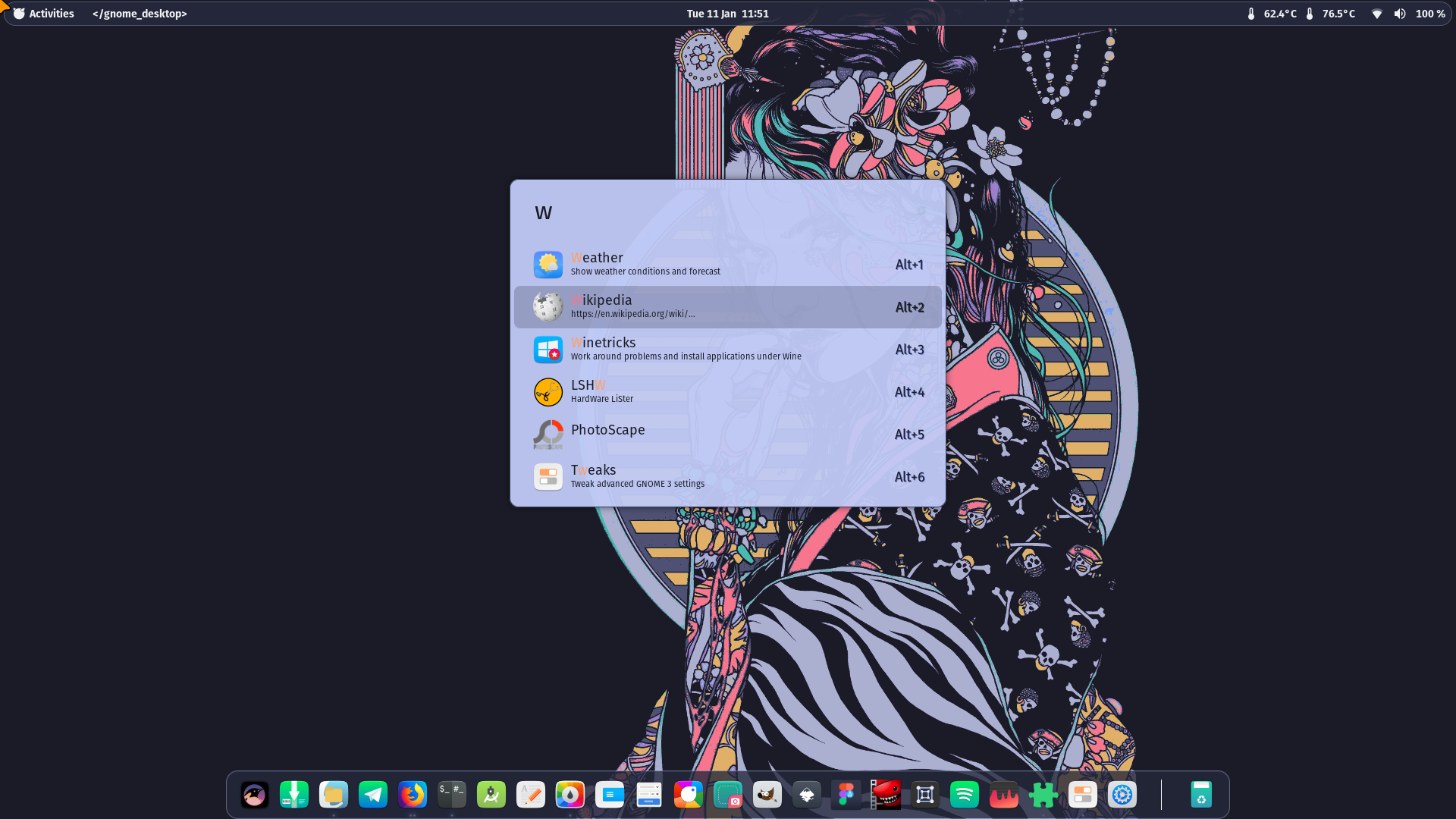This screenshot has height=819, width=1456.
Task: Open the teal screenshot tool dock icon
Action: pyautogui.click(x=728, y=795)
